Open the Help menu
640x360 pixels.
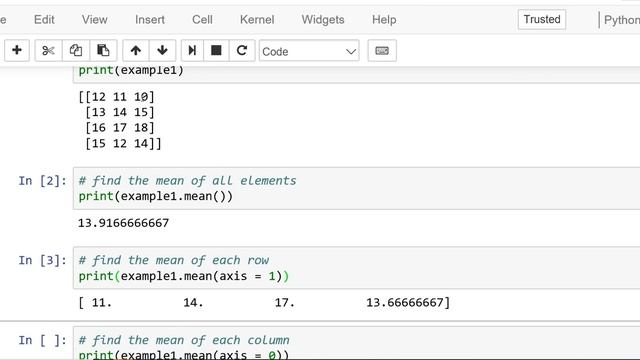[x=384, y=20]
